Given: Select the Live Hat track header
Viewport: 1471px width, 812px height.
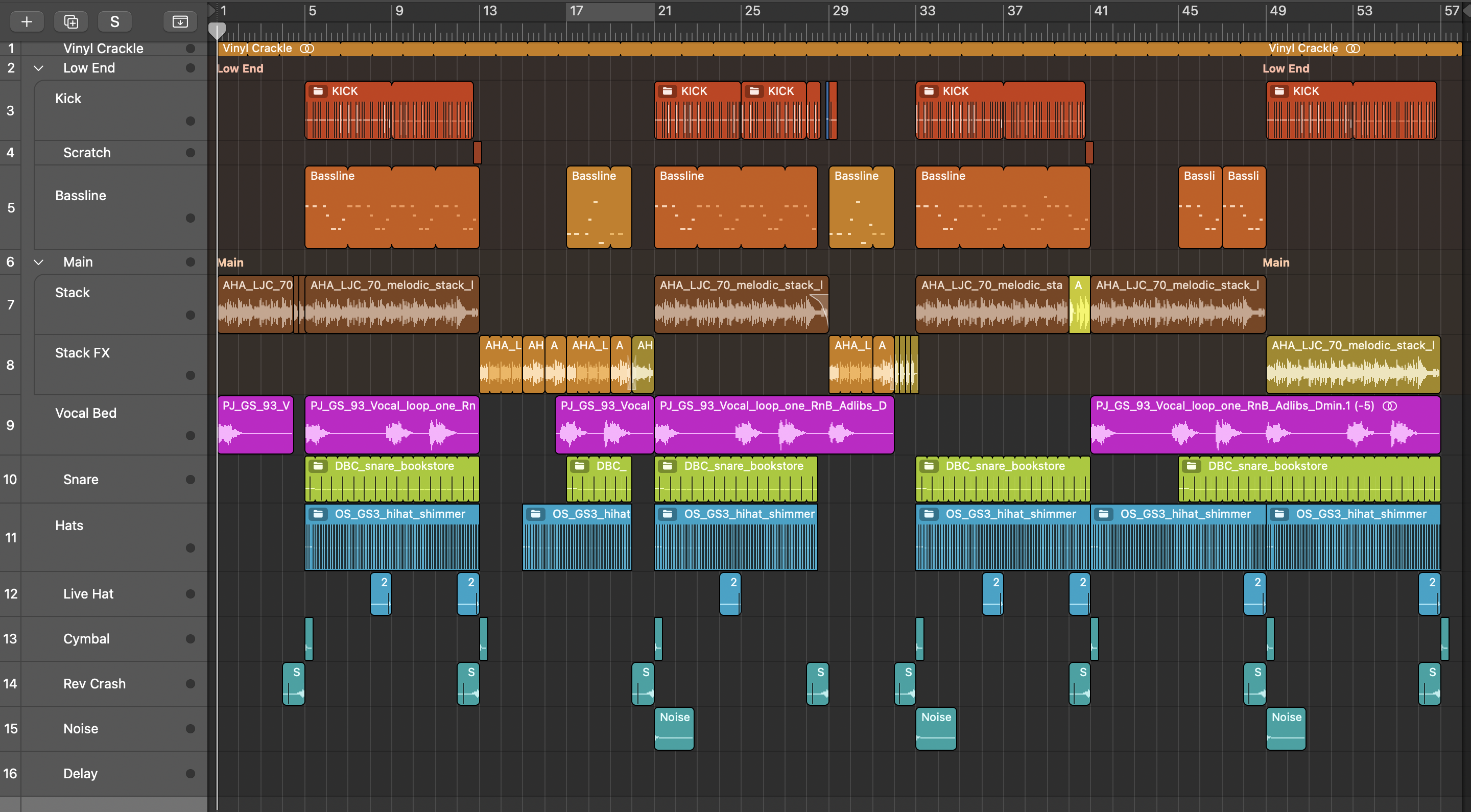Looking at the screenshot, I should (103, 594).
